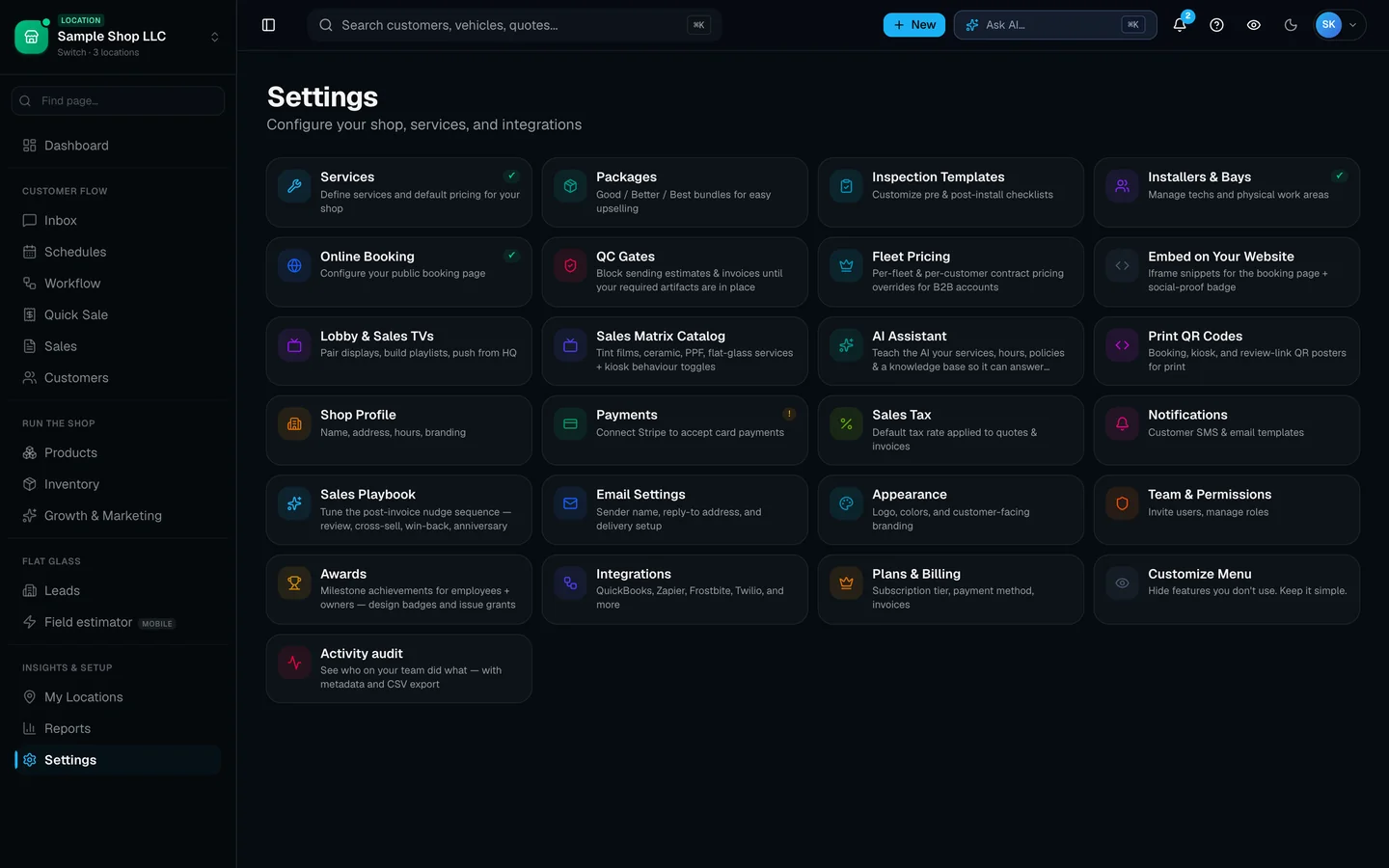
Task: Focus the Search customers, vehicles, quotes field
Action: [514, 25]
